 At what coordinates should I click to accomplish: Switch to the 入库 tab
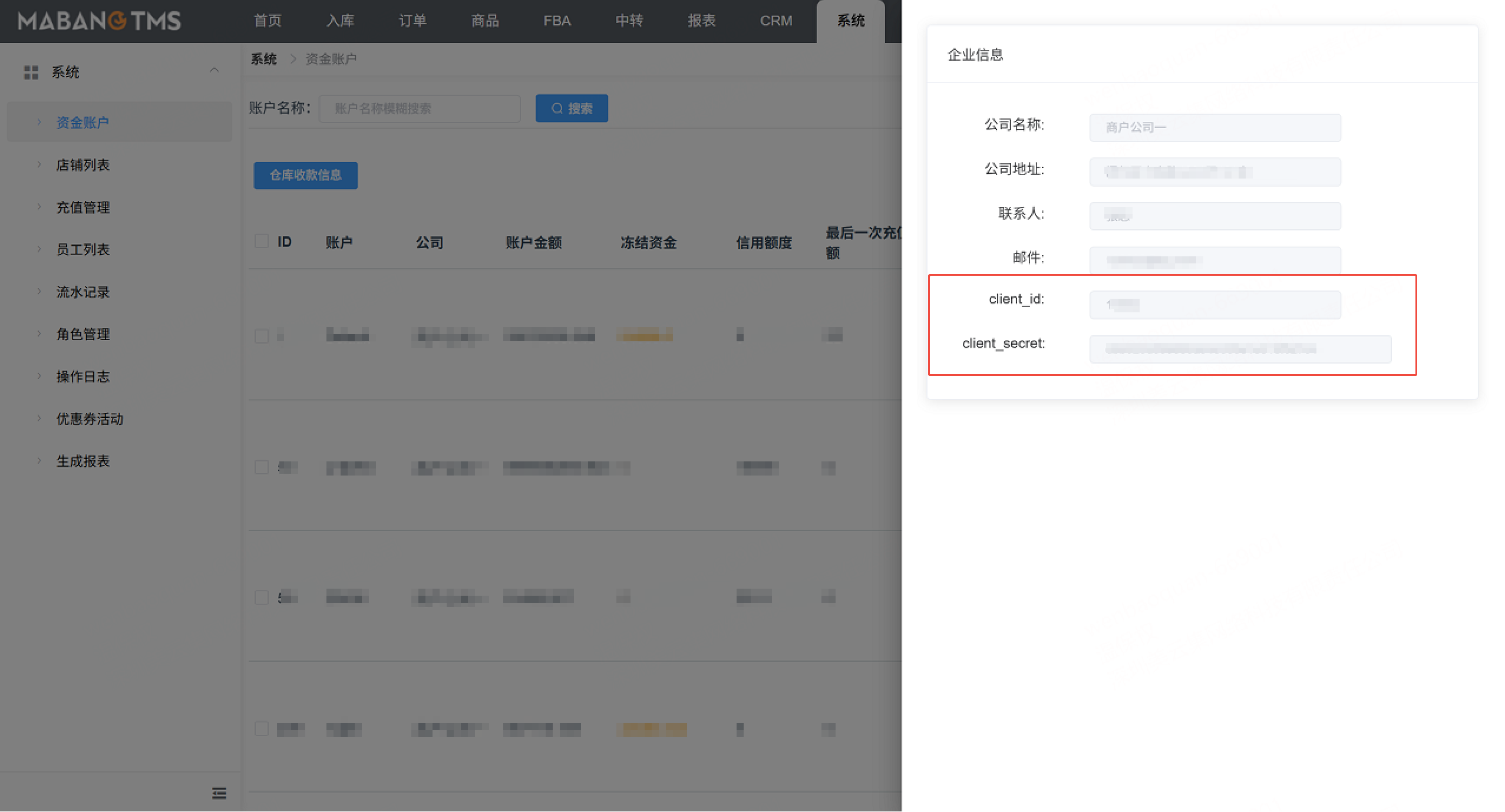tap(340, 21)
